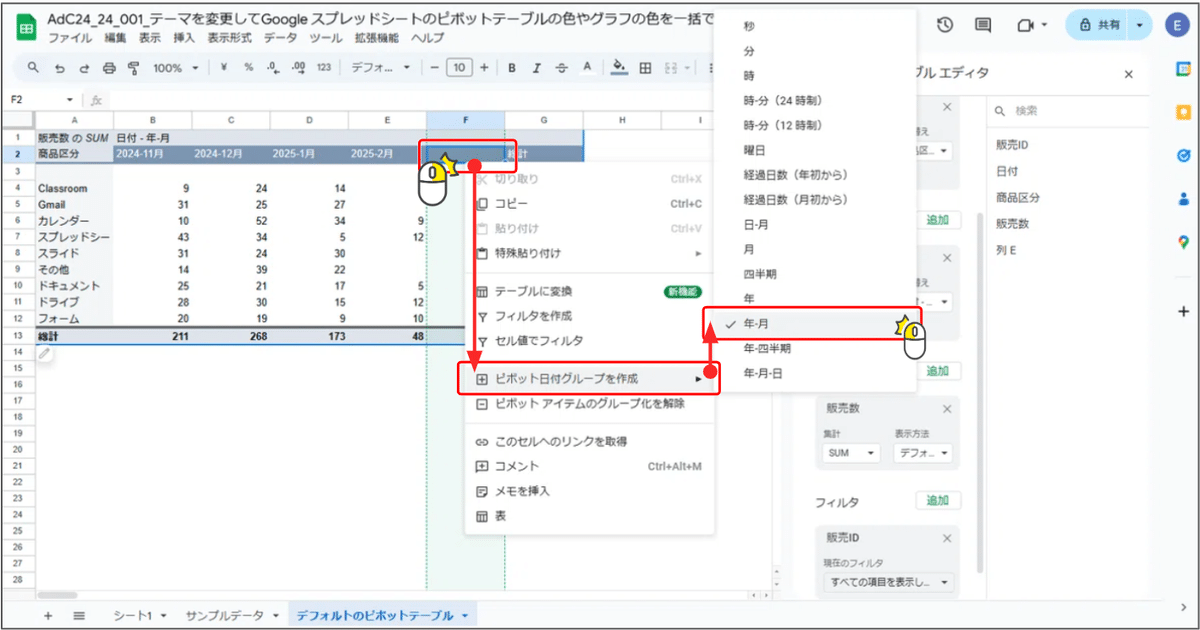
Task: Open Google Calendar side panel icon
Action: click(x=1183, y=70)
